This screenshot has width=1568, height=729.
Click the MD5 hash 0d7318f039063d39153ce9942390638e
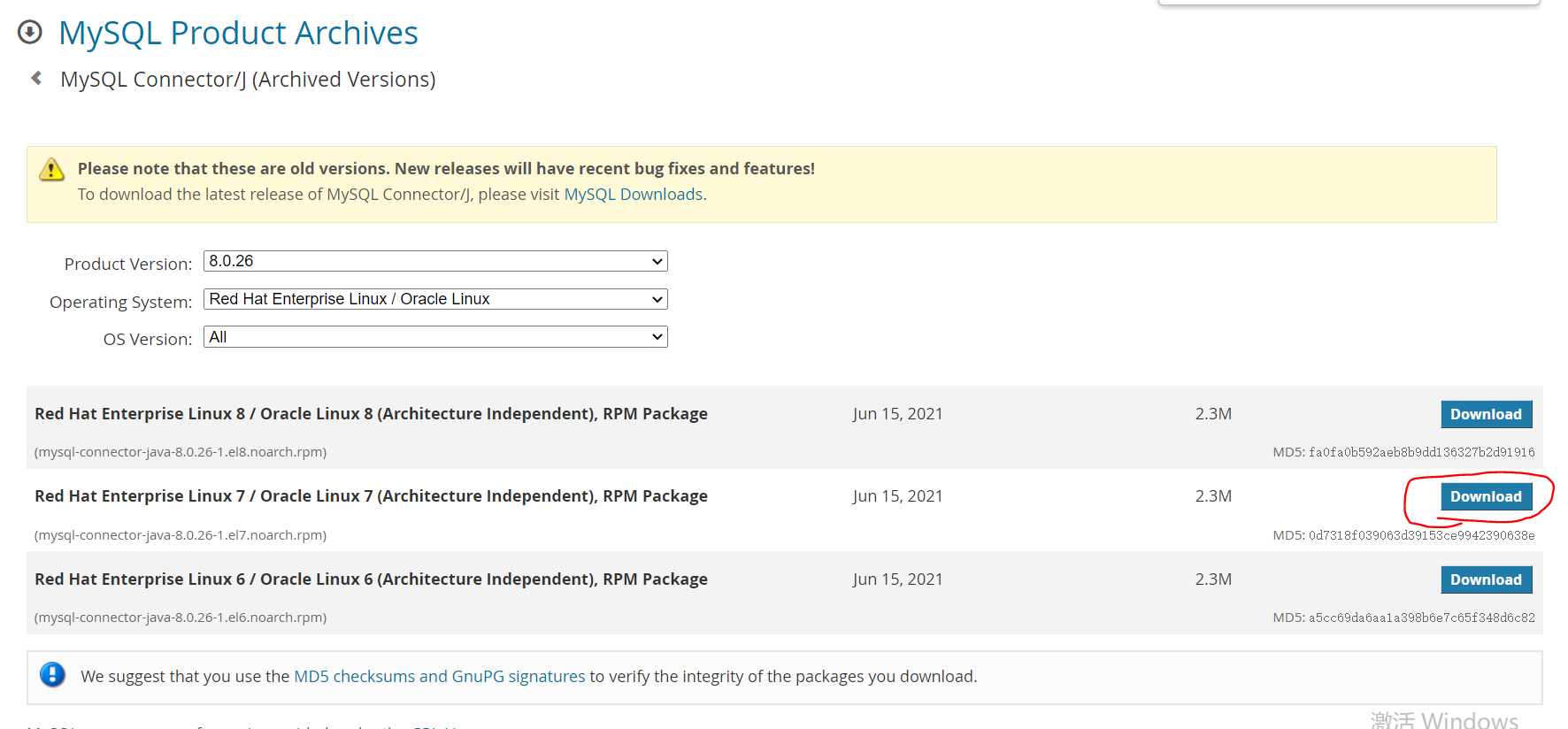click(1422, 535)
